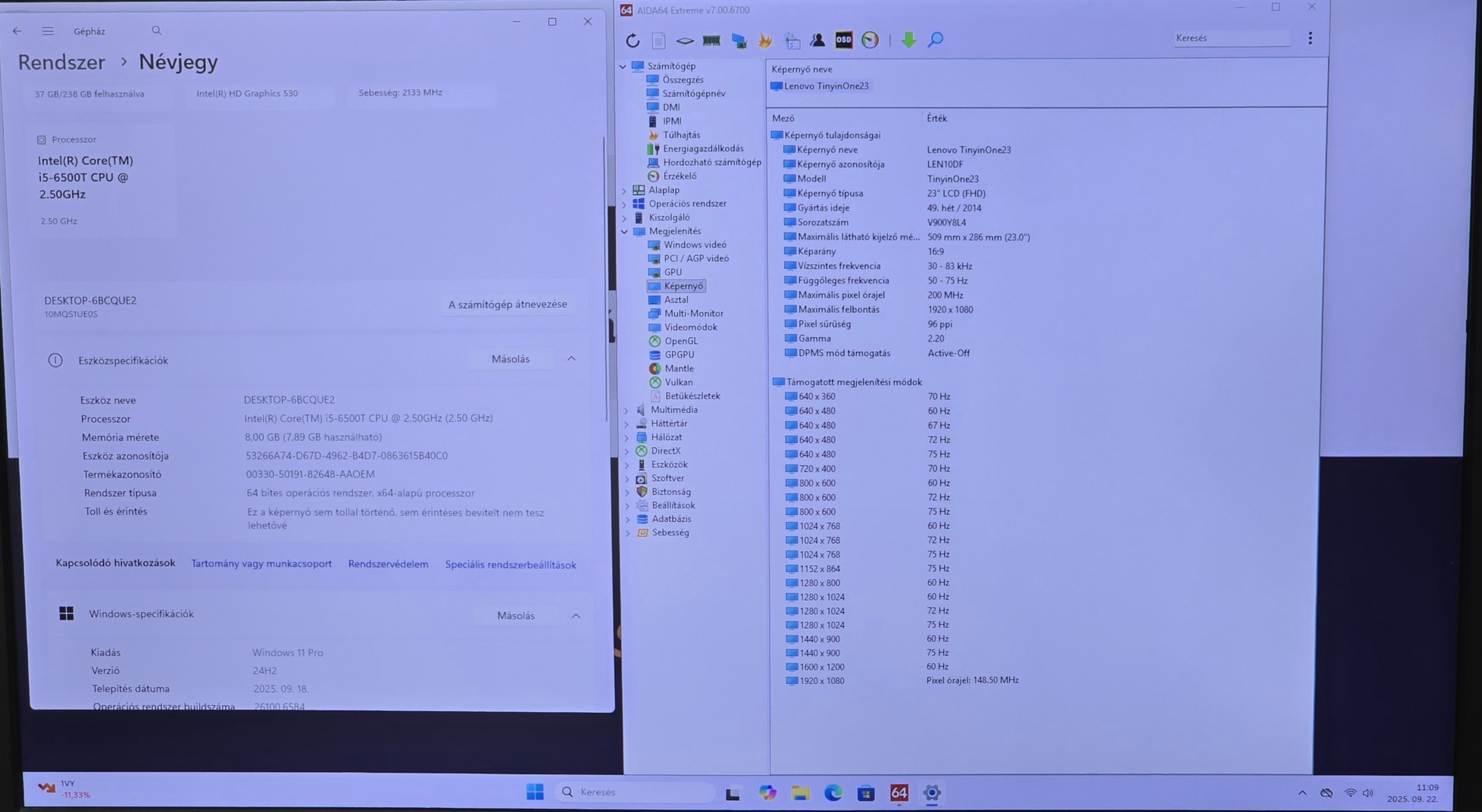Go back using the Settings back arrow
The height and width of the screenshot is (812, 1482).
pyautogui.click(x=17, y=31)
